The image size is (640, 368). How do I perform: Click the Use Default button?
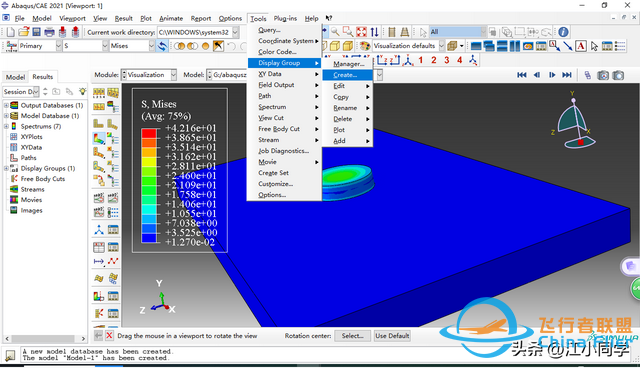tap(392, 336)
